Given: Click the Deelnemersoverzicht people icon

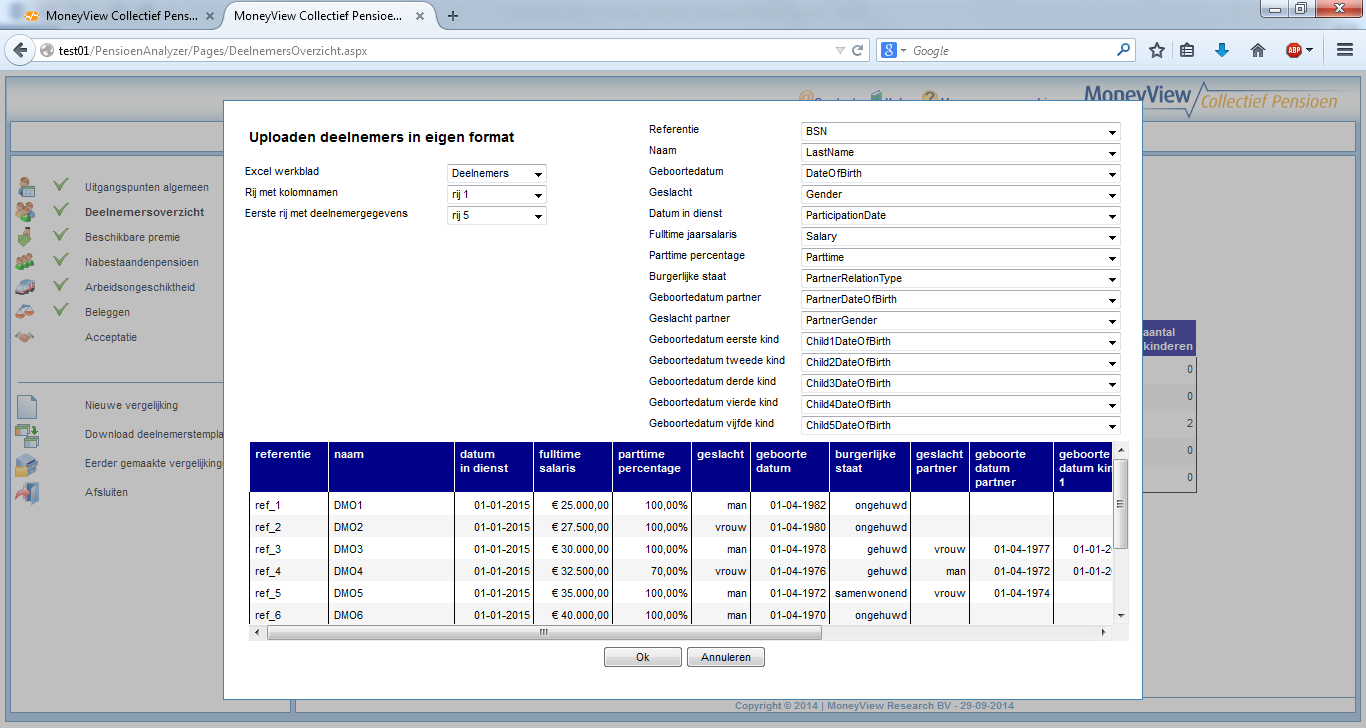Looking at the screenshot, I should coord(27,211).
